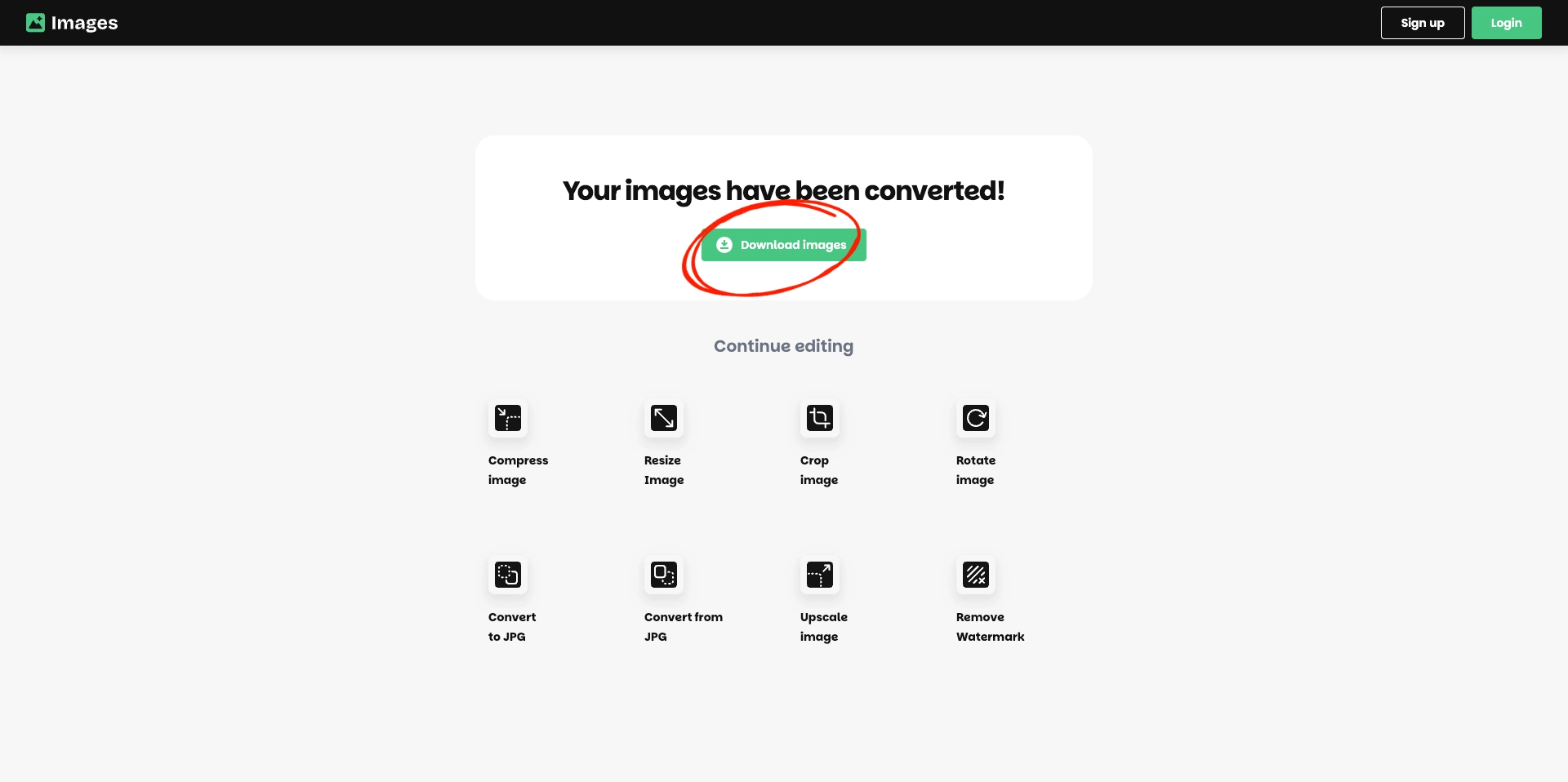
Task: Click the Convert from JPG icon
Action: click(664, 575)
